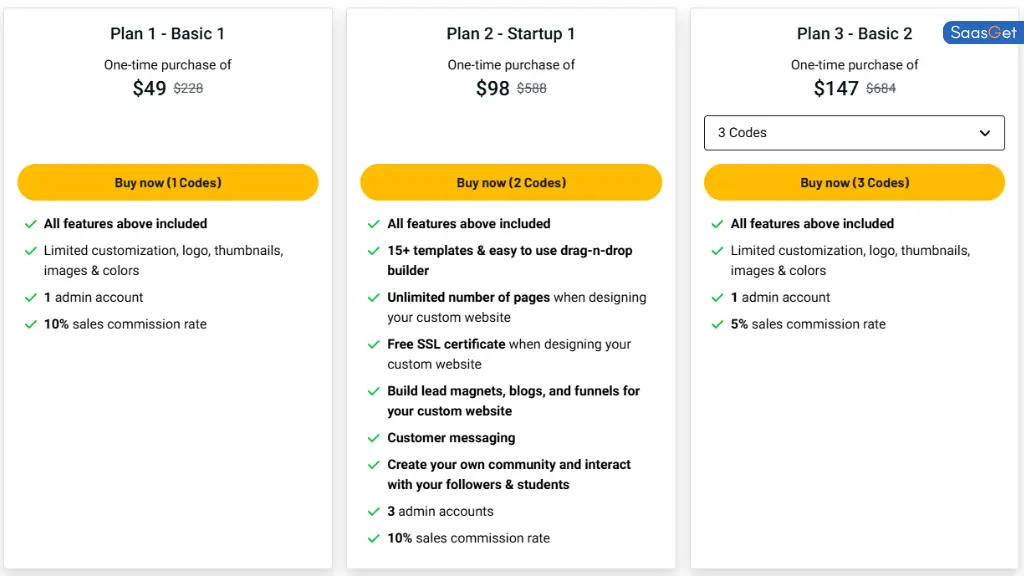Viewport: 1024px width, 576px height.
Task: Select Plan 2 - Startup 1 heading
Action: click(x=511, y=33)
